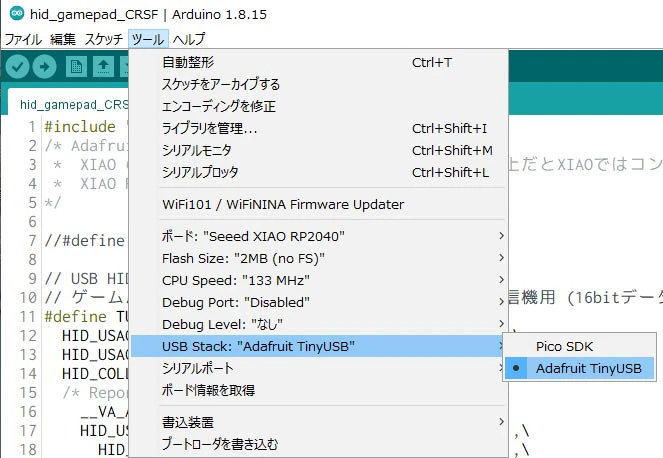Select the Adafruit TinyUSB radio option
663x458 pixels.
tap(579, 368)
